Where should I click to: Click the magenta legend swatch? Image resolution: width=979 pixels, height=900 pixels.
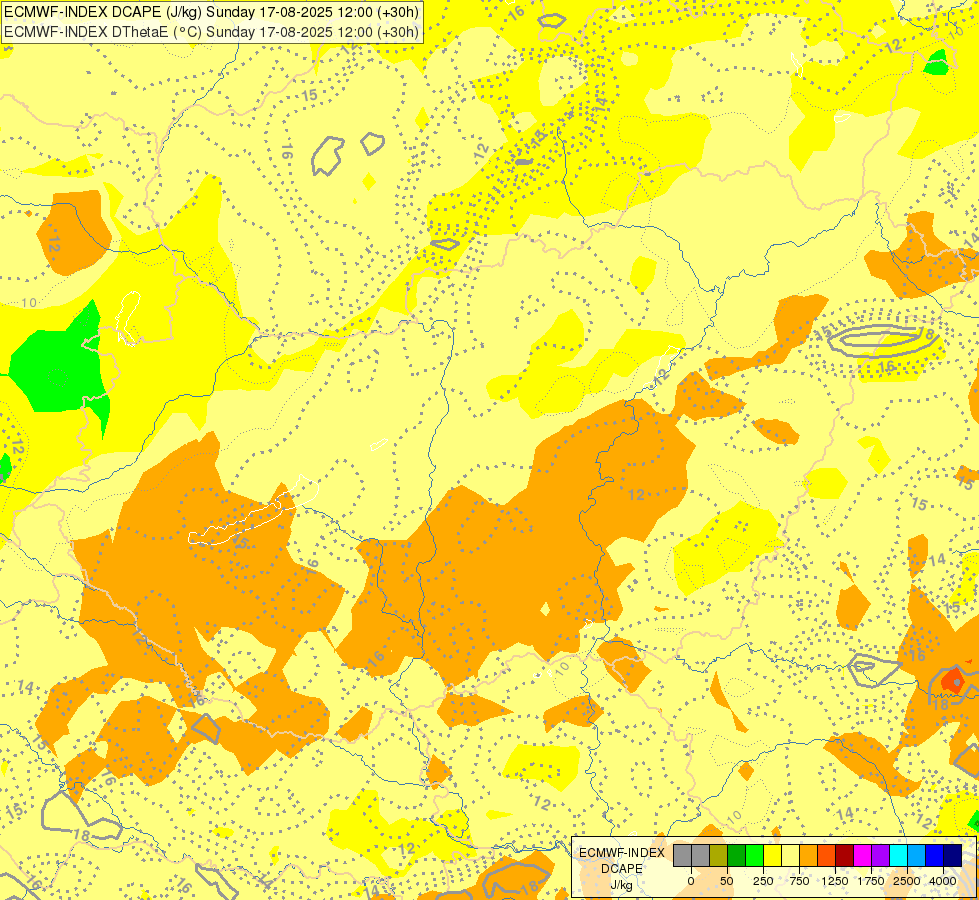point(863,855)
